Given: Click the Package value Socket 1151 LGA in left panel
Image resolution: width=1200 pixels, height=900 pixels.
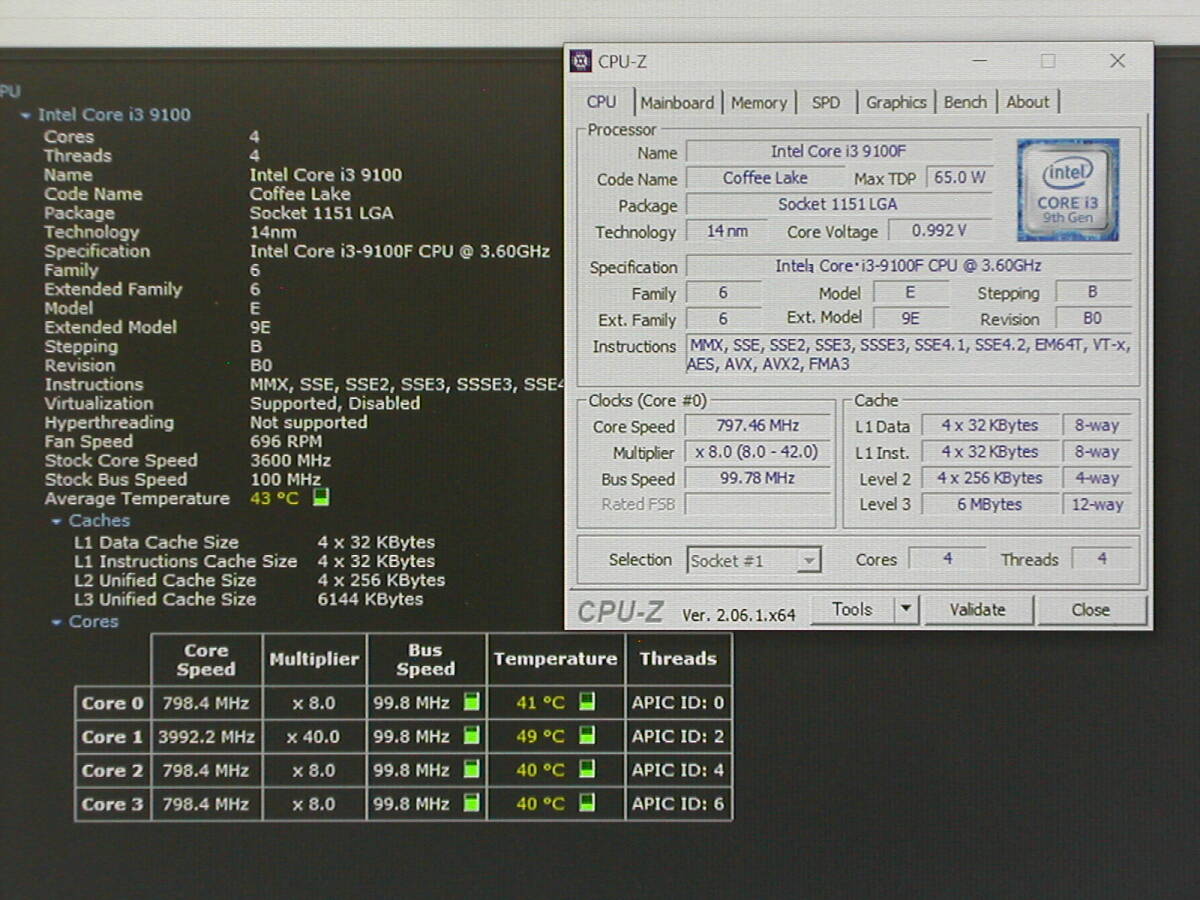Looking at the screenshot, I should point(321,213).
